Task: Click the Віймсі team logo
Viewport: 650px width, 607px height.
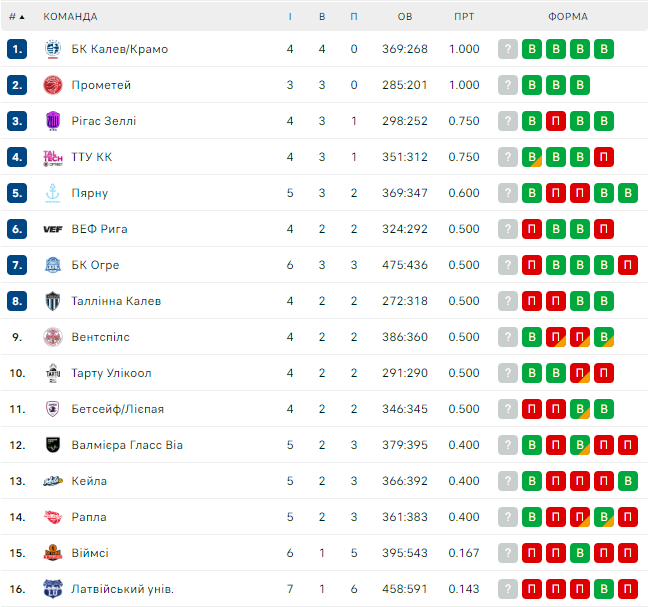Action: click(x=53, y=553)
